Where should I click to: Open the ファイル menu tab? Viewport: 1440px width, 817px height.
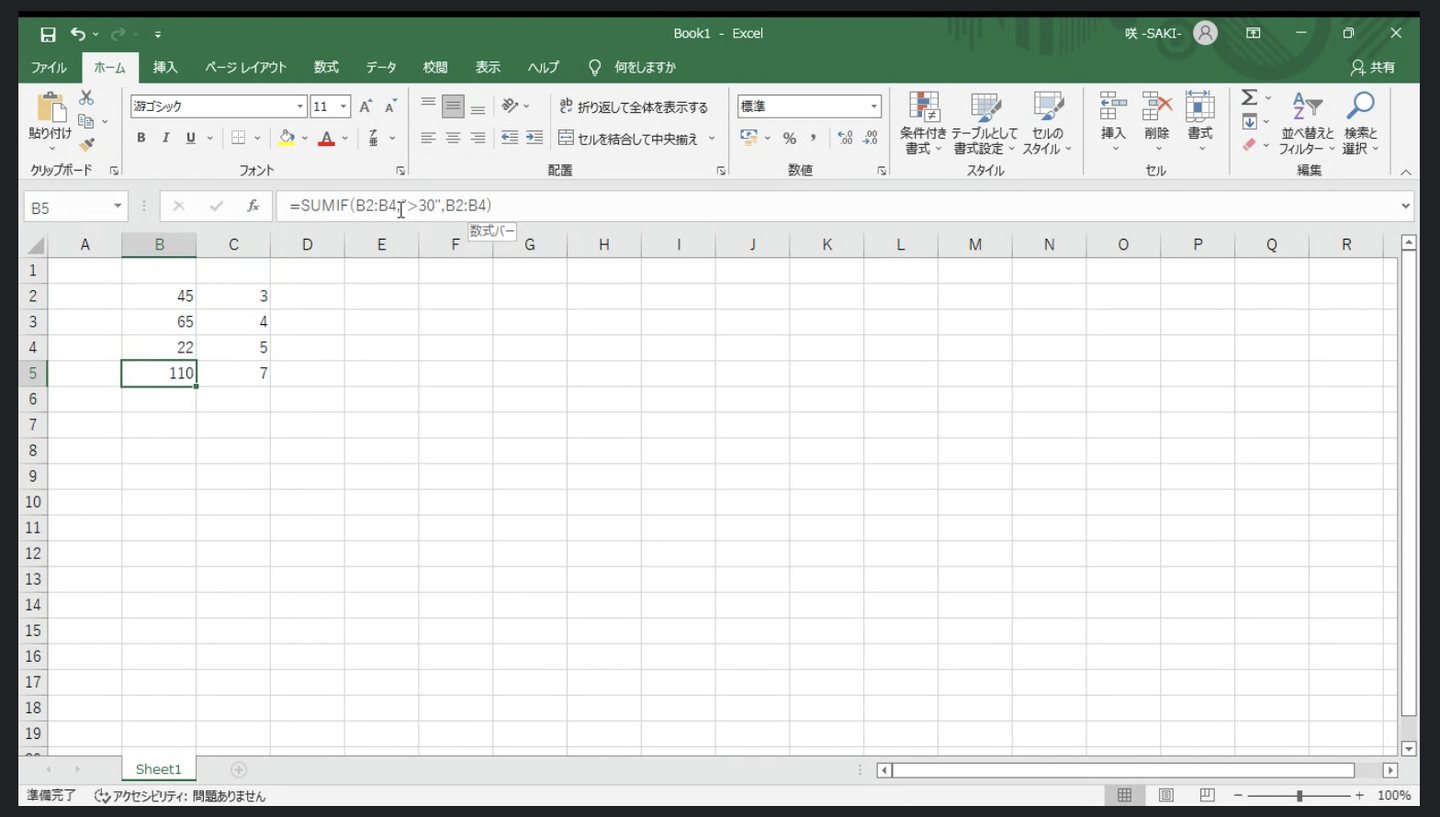pos(49,67)
